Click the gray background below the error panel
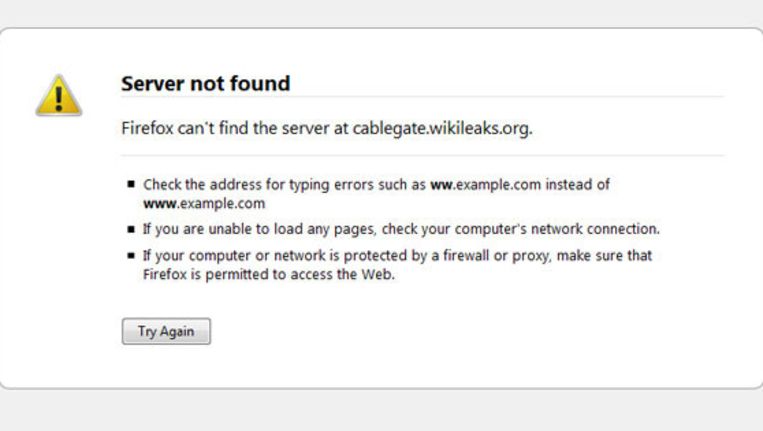Viewport: 763px width, 431px height. (381, 411)
